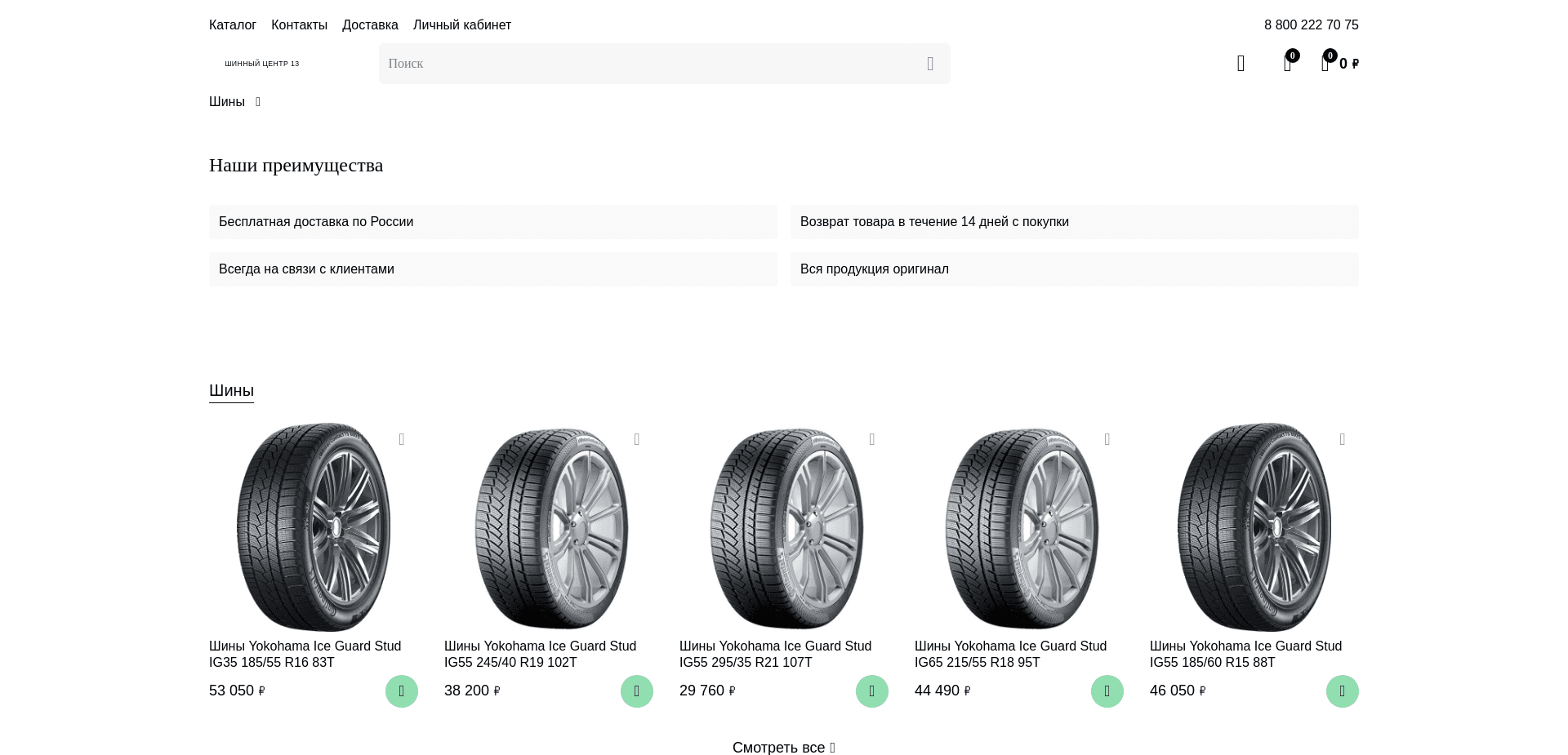Image resolution: width=1568 pixels, height=755 pixels.
Task: Open the Каталог menu item
Action: (x=233, y=25)
